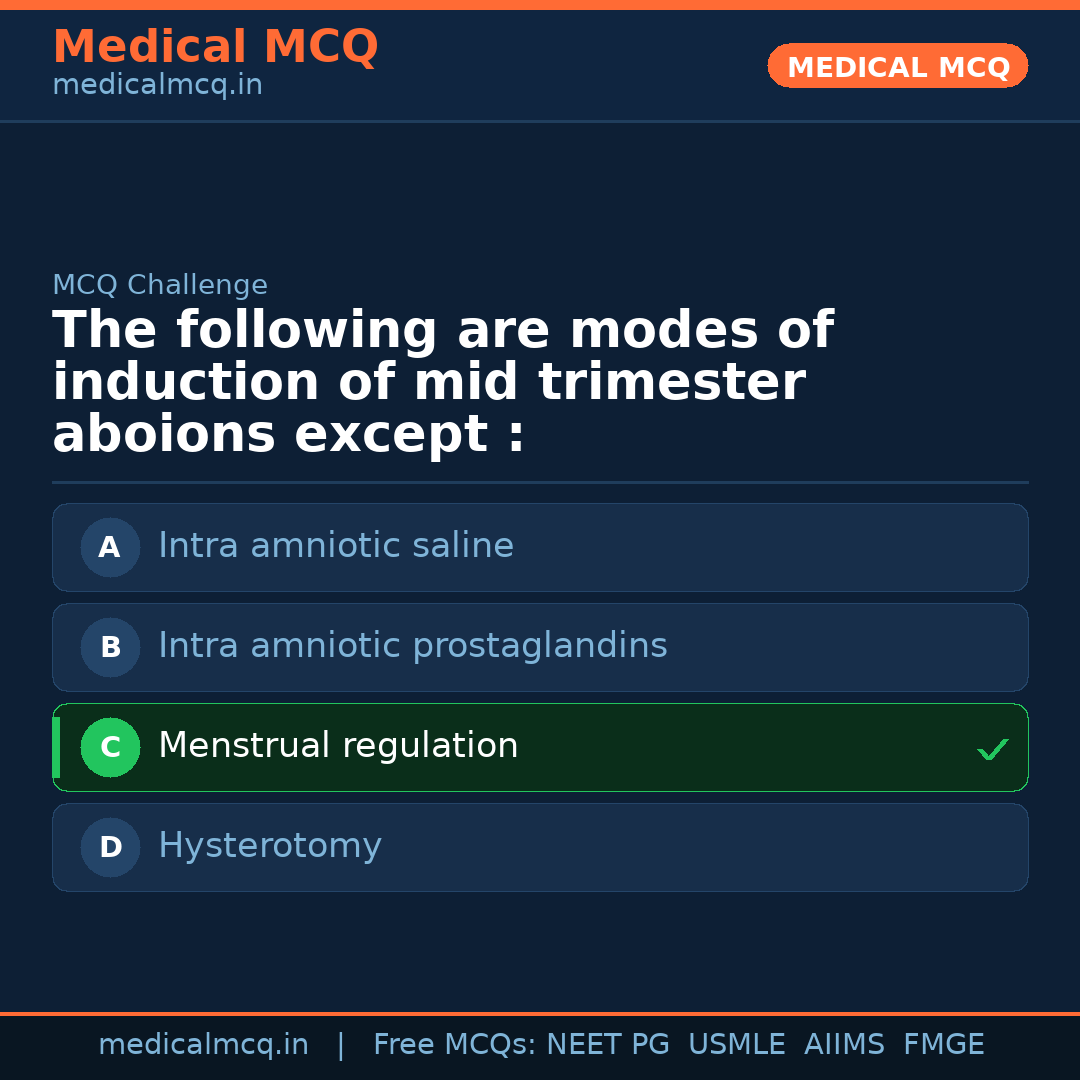Click the orange accent bar above the footer
Viewport: 1080px width, 1080px height.
tap(540, 1011)
